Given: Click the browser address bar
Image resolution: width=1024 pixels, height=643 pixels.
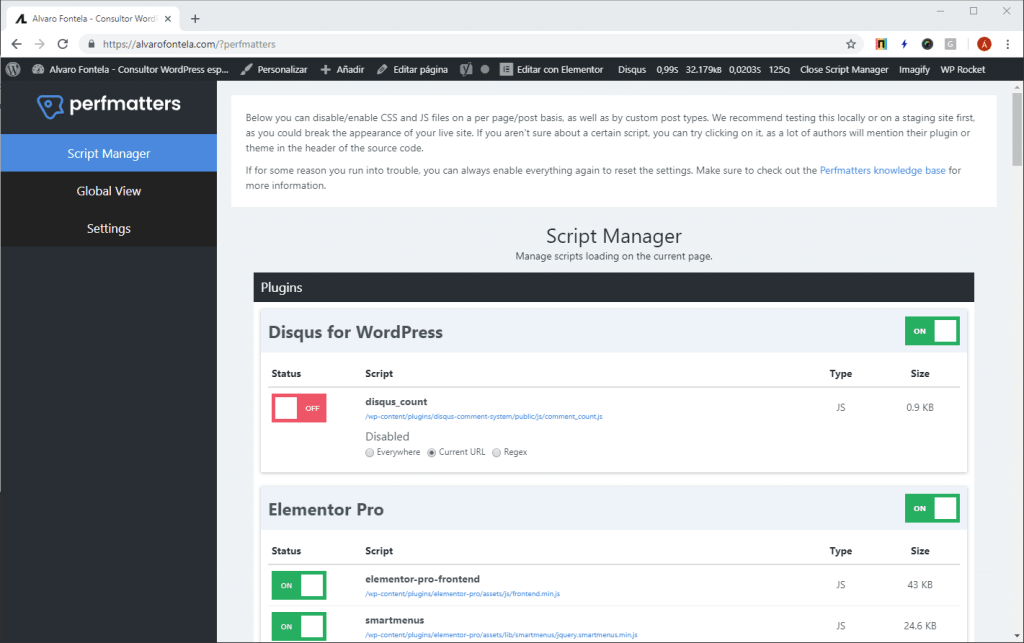Looking at the screenshot, I should (x=450, y=44).
